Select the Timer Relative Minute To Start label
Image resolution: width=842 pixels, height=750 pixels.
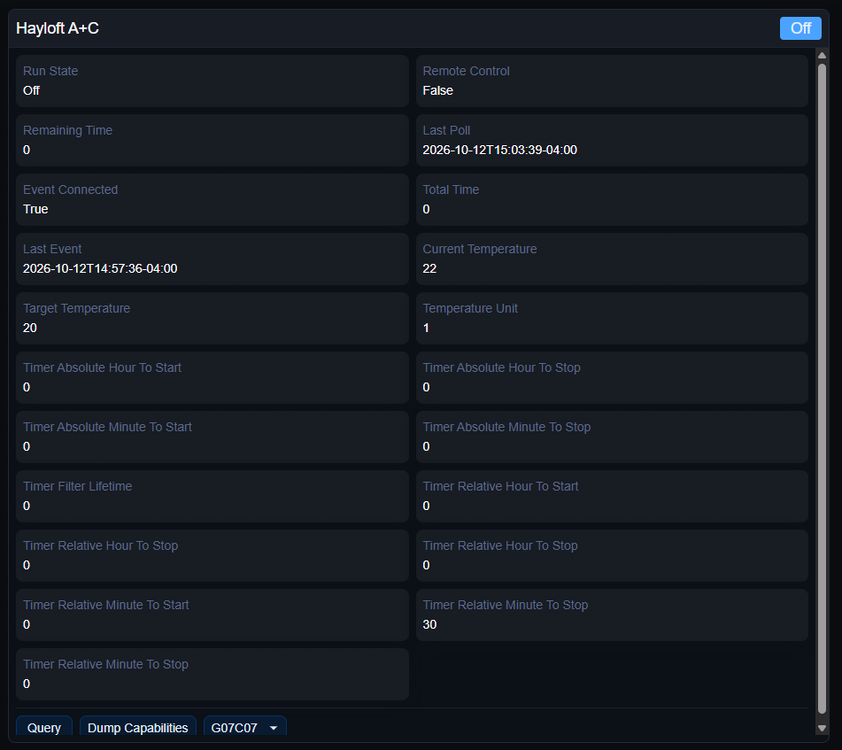106,605
